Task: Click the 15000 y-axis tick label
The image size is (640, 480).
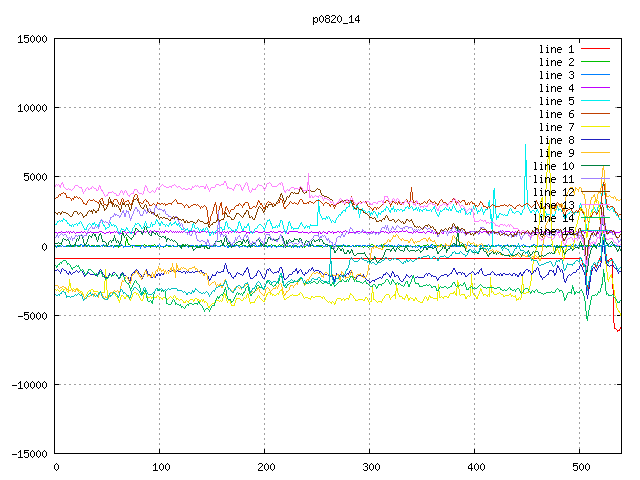Action: click(x=30, y=39)
